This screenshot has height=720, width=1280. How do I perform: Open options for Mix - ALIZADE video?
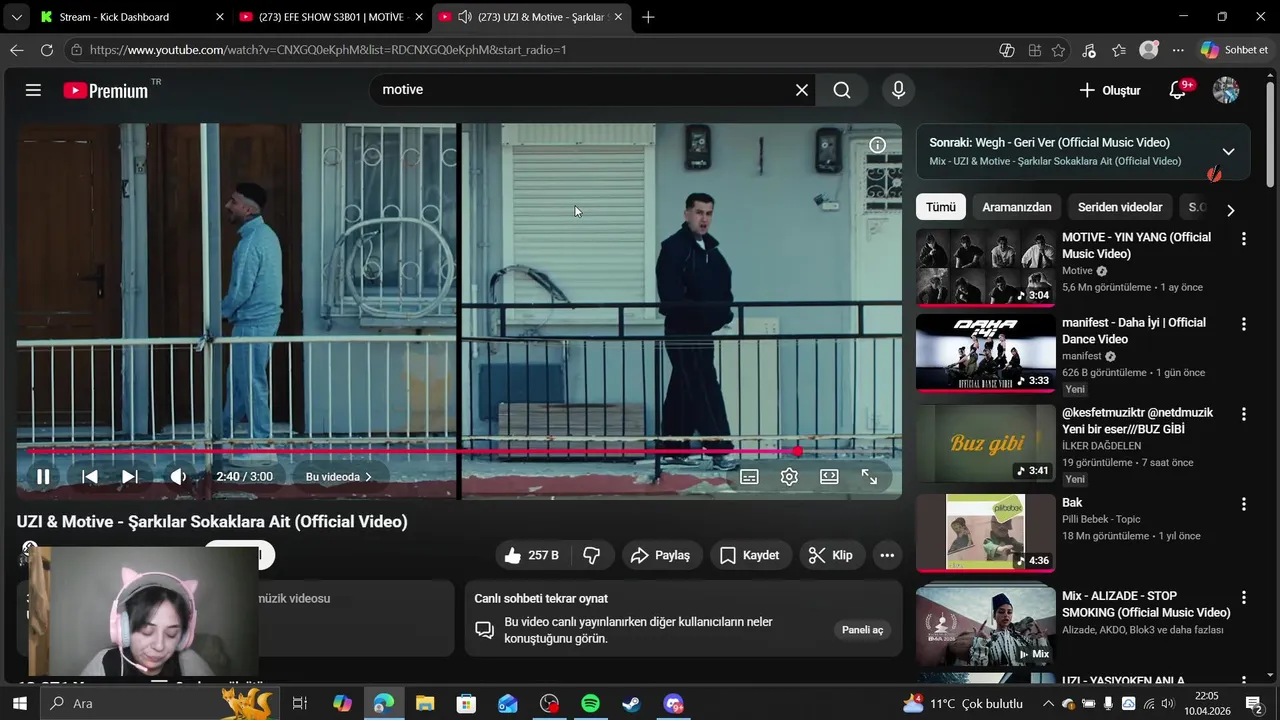(1244, 597)
